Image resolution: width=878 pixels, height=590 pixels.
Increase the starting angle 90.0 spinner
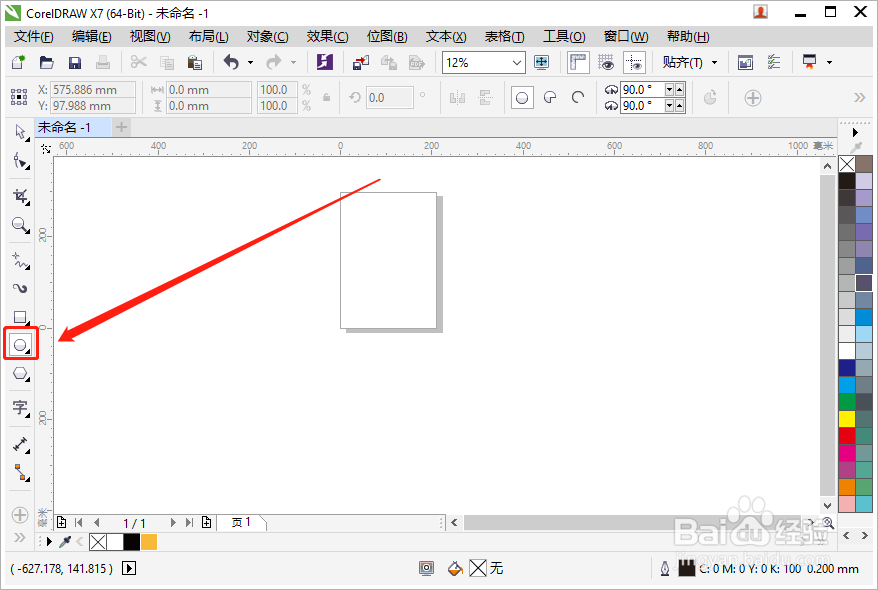679,90
